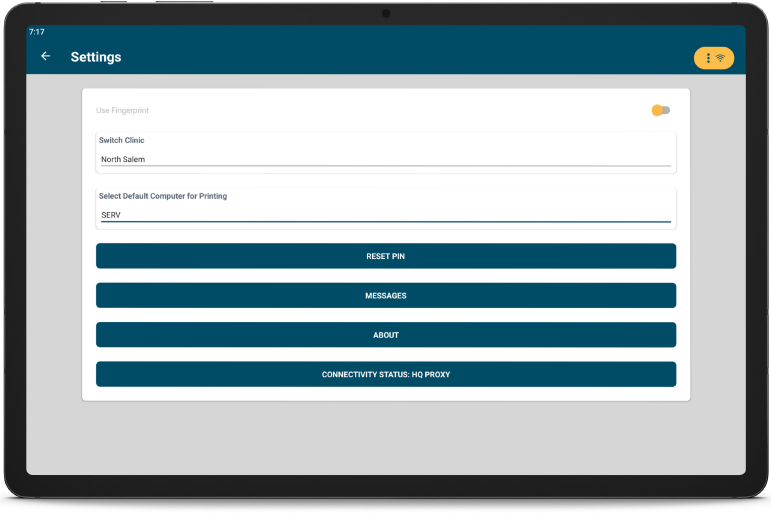
Task: Select the North Salem clinic value
Action: 123,159
